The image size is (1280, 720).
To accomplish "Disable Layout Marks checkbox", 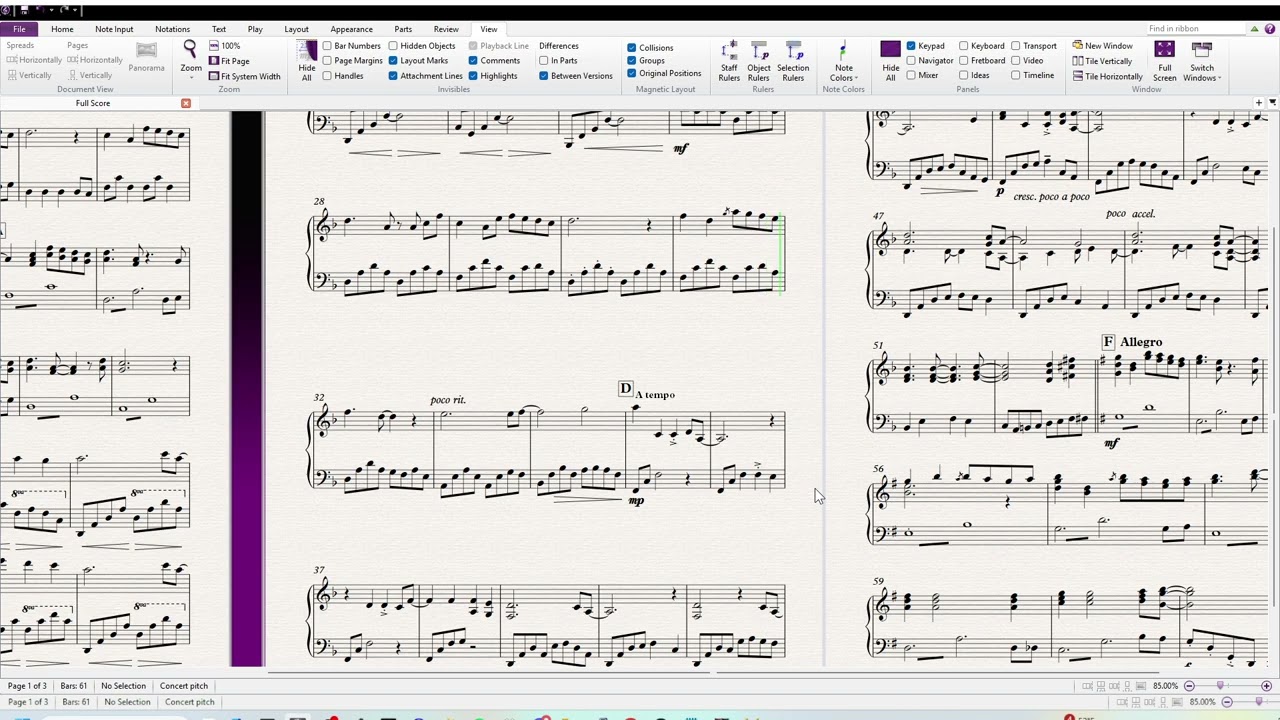I will tap(393, 61).
